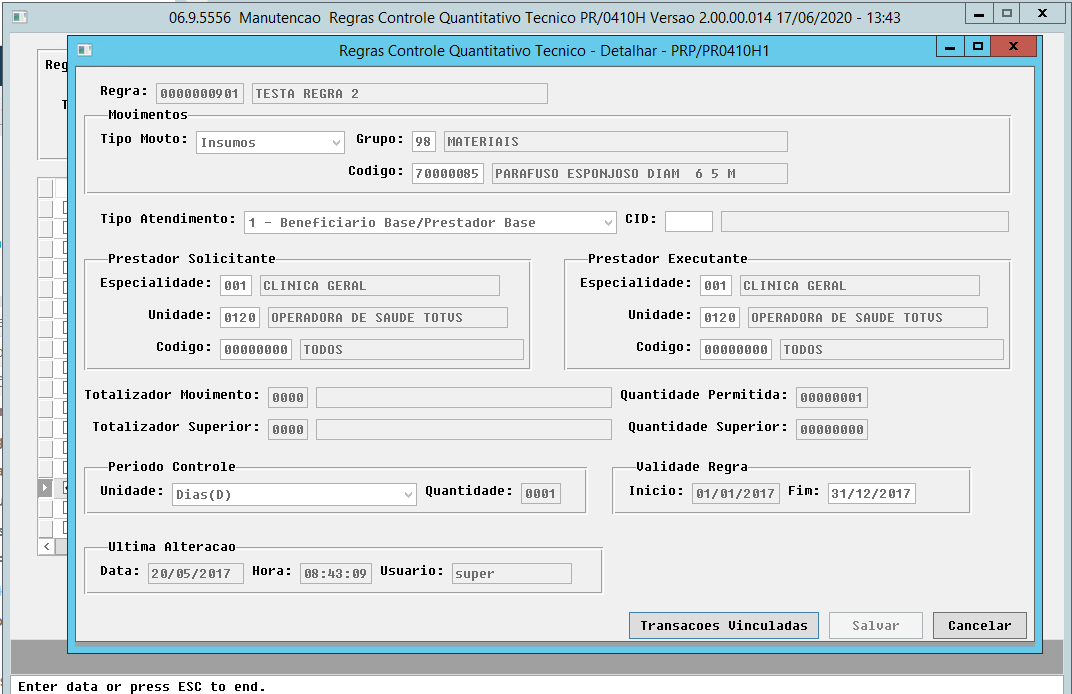Click the Quantidade Superior field

[832, 429]
